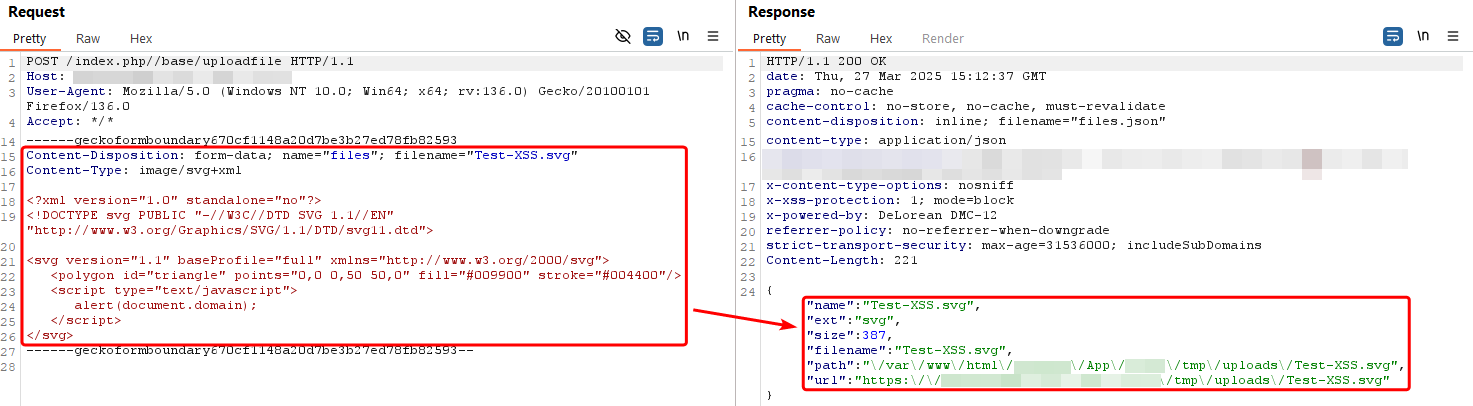
Task: Open Response panel hamburger menu
Action: 1453,37
